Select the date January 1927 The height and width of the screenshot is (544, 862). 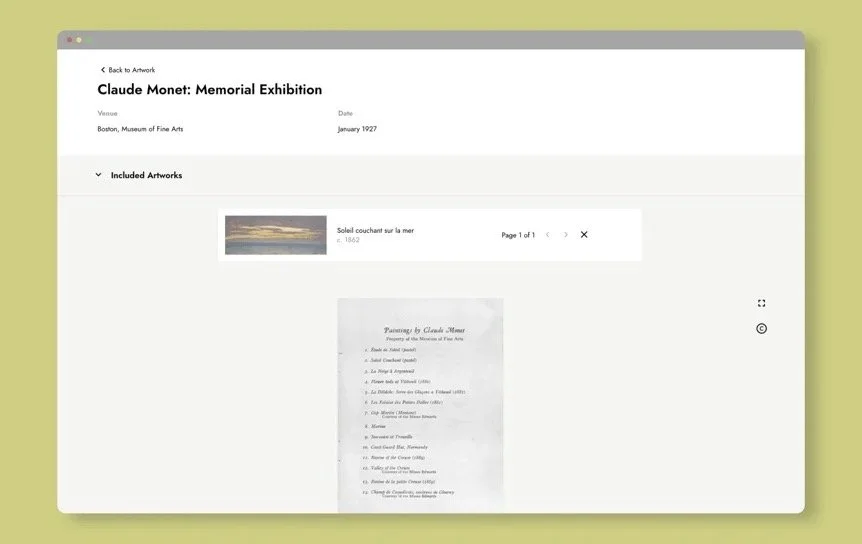[x=357, y=129]
